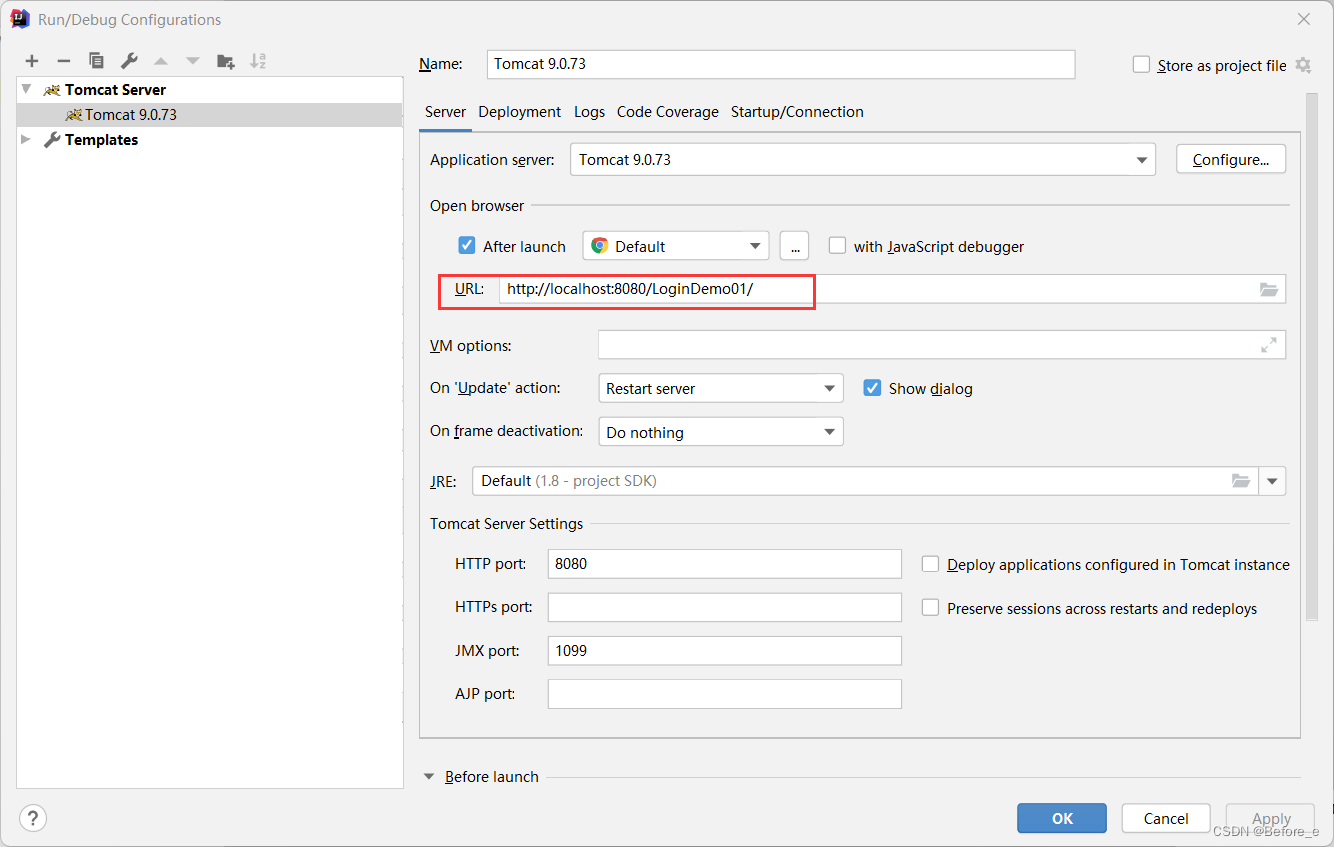The width and height of the screenshot is (1334, 847).
Task: Click Tomcat icon next to Tomcat 9.0.73 in tree
Action: click(74, 115)
